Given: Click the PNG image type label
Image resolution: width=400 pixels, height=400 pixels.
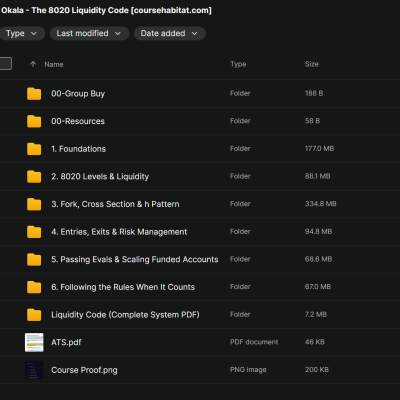Looking at the screenshot, I should click(248, 370).
